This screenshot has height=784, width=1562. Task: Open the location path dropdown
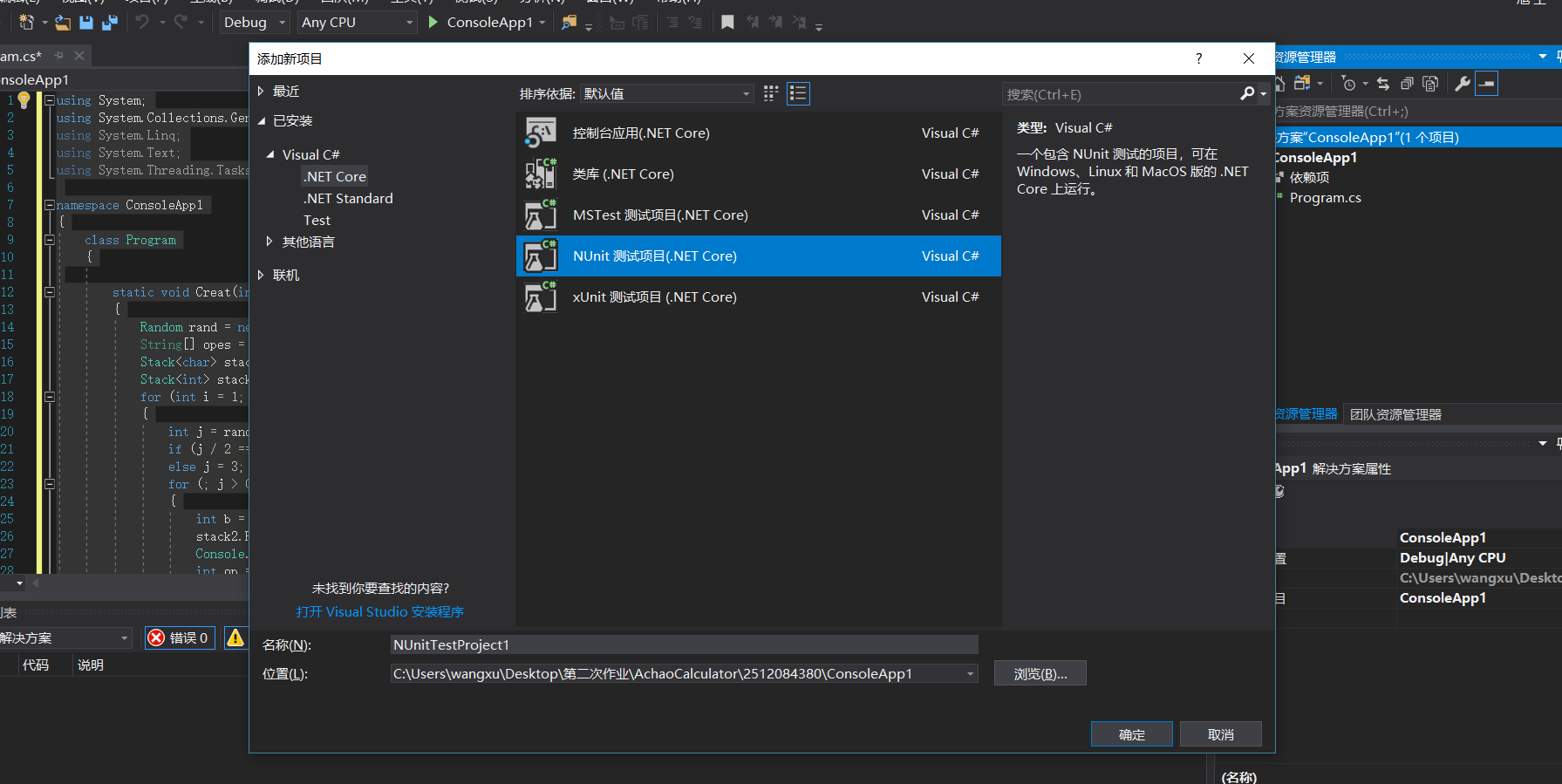[970, 673]
